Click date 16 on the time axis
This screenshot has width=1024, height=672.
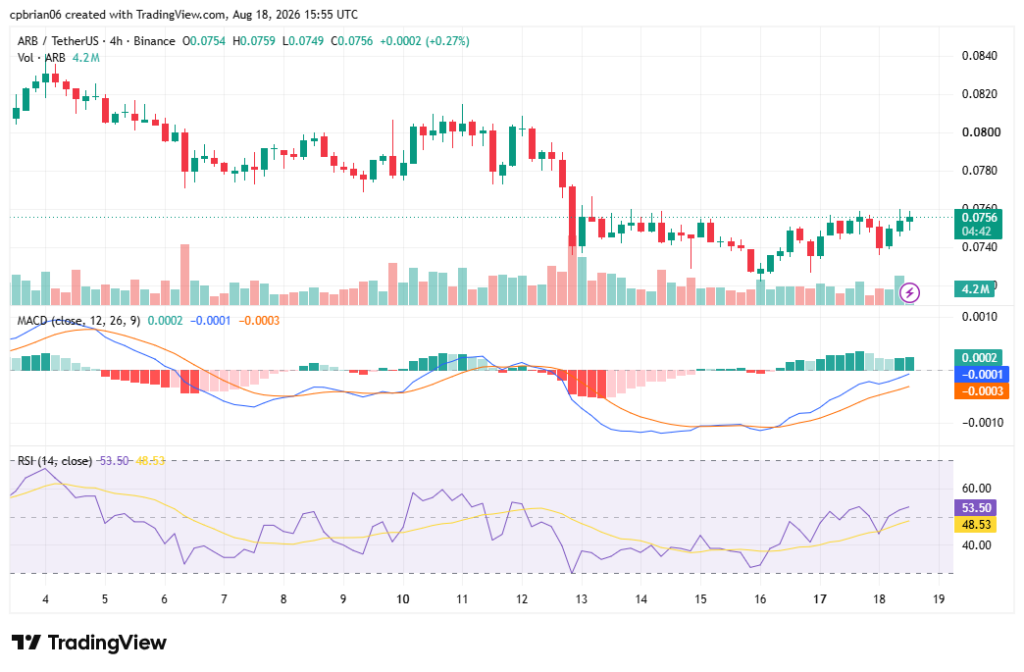[760, 600]
